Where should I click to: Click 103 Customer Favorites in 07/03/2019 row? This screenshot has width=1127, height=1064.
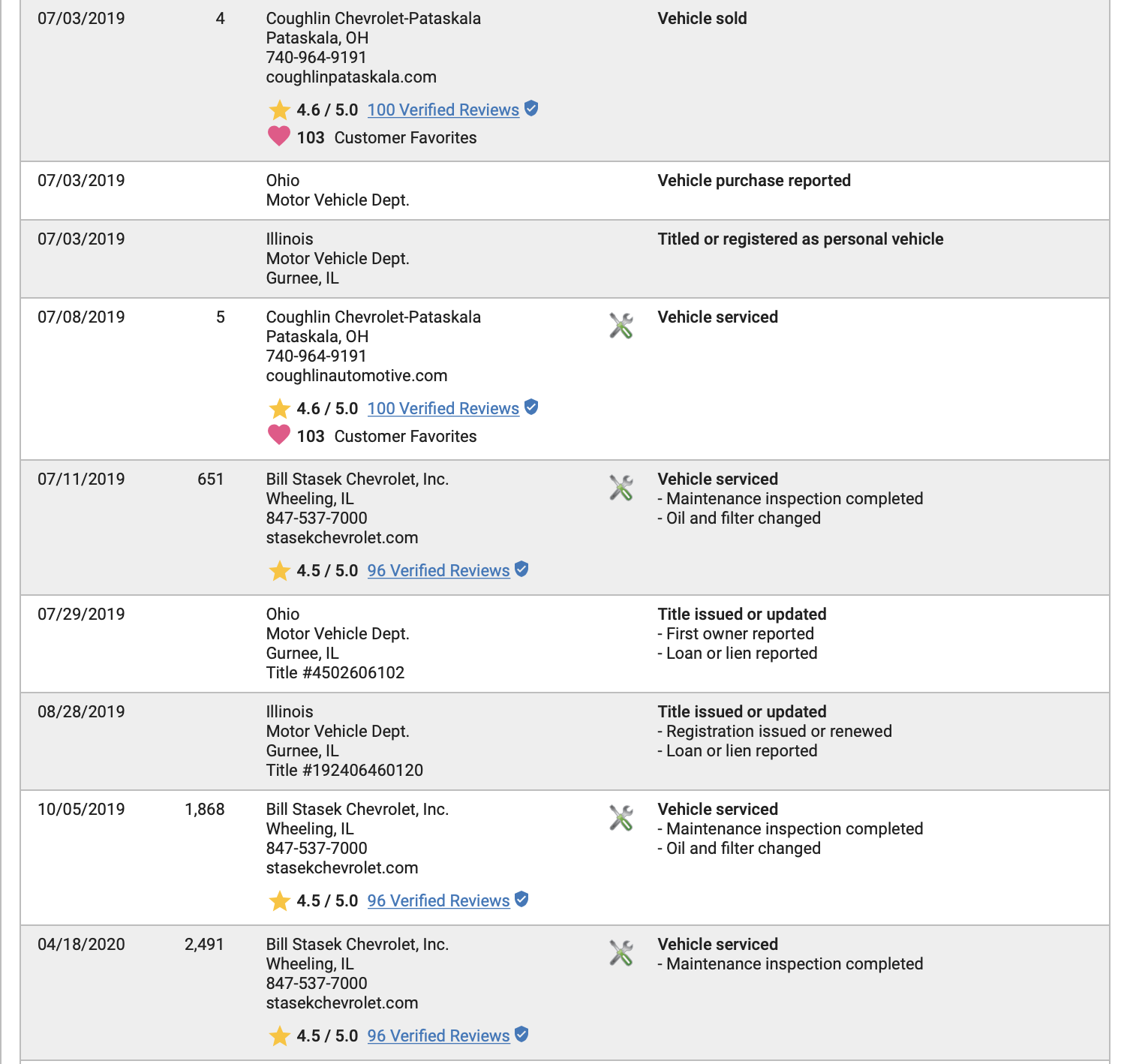pyautogui.click(x=386, y=138)
